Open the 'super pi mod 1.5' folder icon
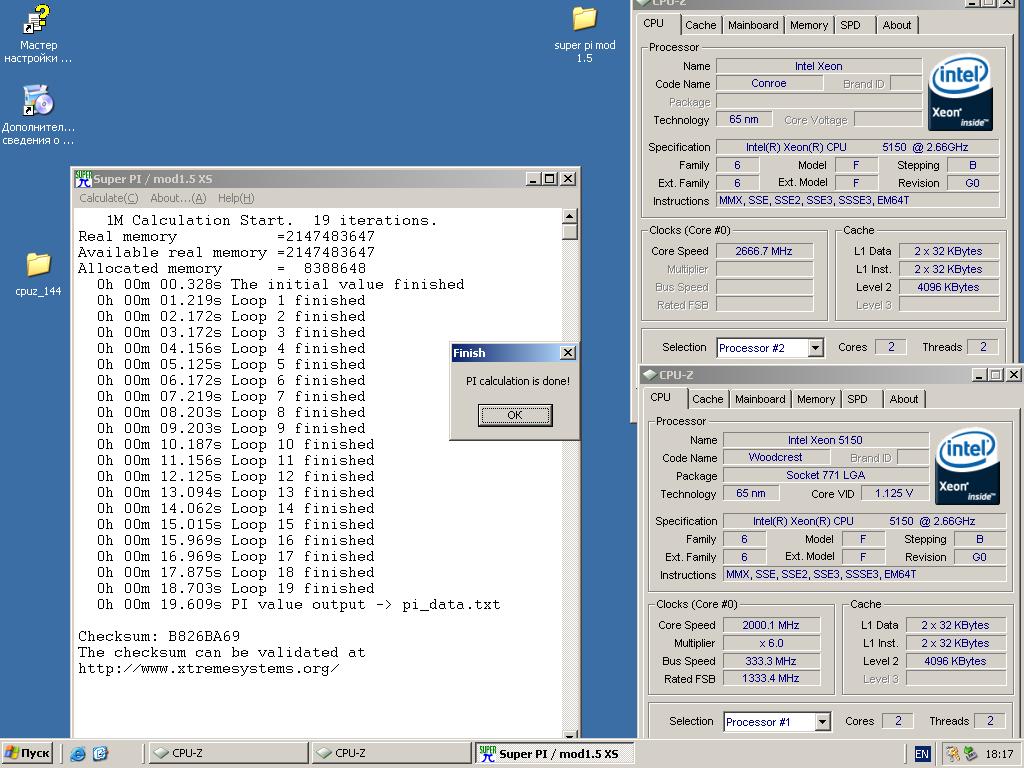 click(x=584, y=18)
